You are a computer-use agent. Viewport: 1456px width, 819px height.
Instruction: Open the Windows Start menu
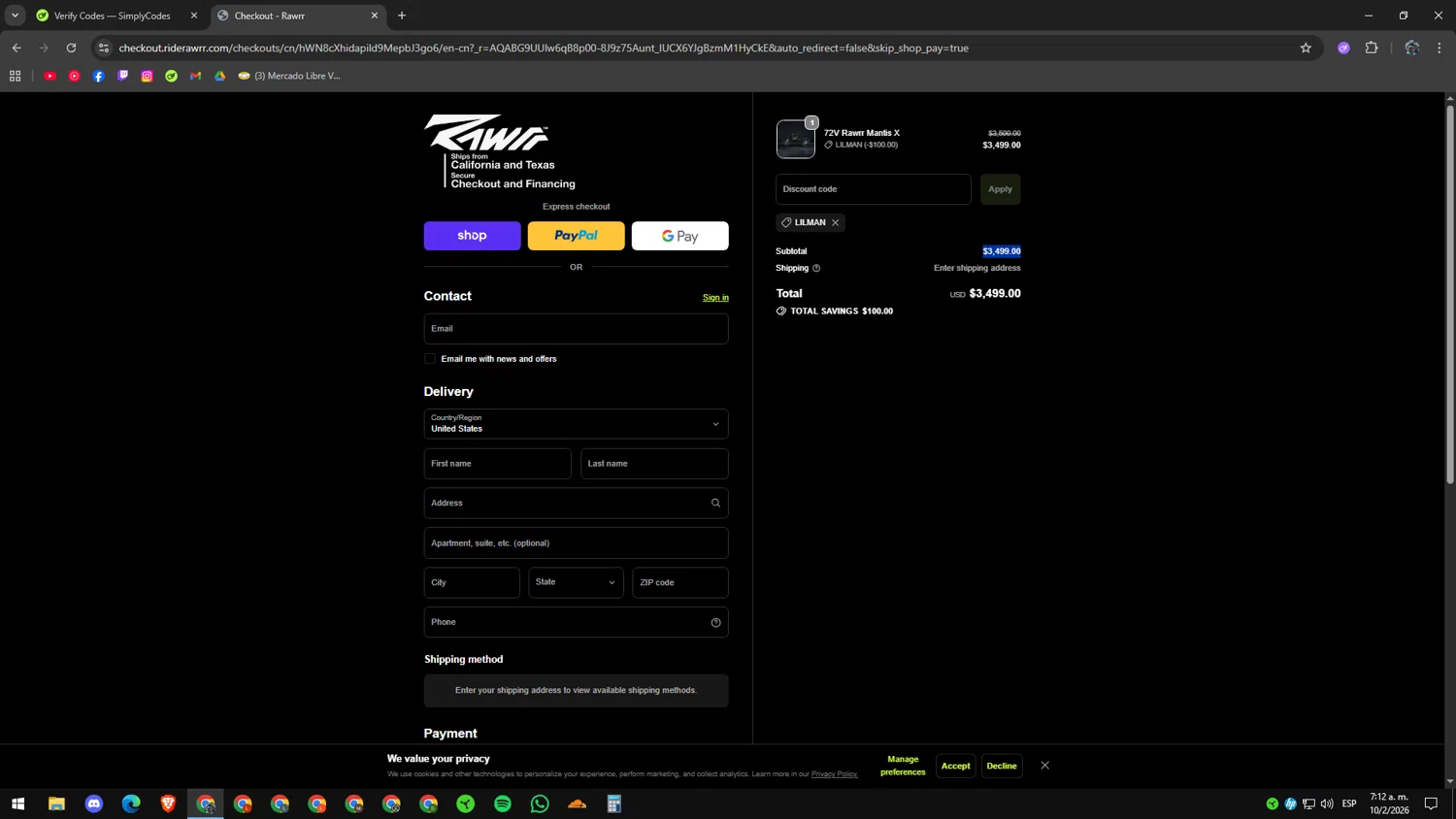[x=17, y=803]
